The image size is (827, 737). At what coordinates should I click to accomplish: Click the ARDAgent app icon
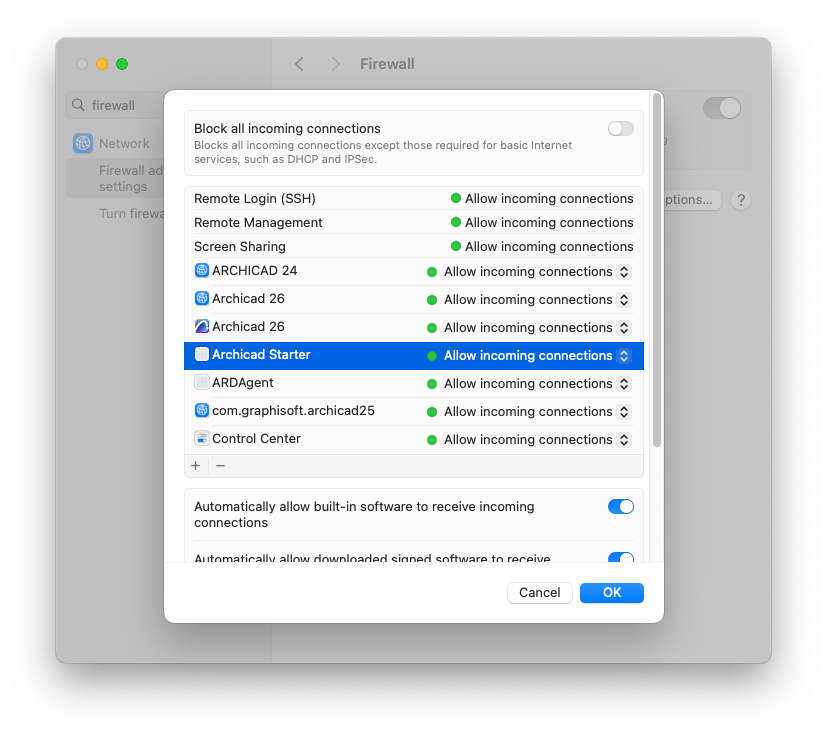point(201,382)
